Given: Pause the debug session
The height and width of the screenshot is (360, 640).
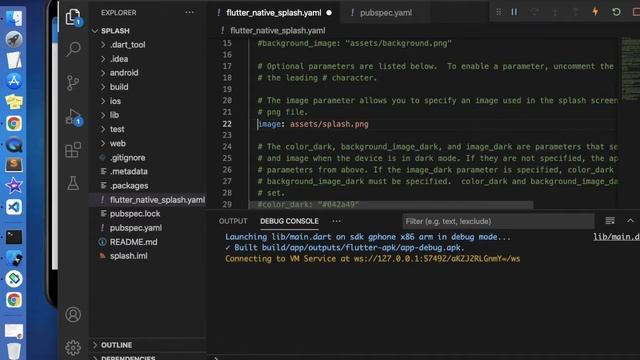Looking at the screenshot, I should point(514,12).
